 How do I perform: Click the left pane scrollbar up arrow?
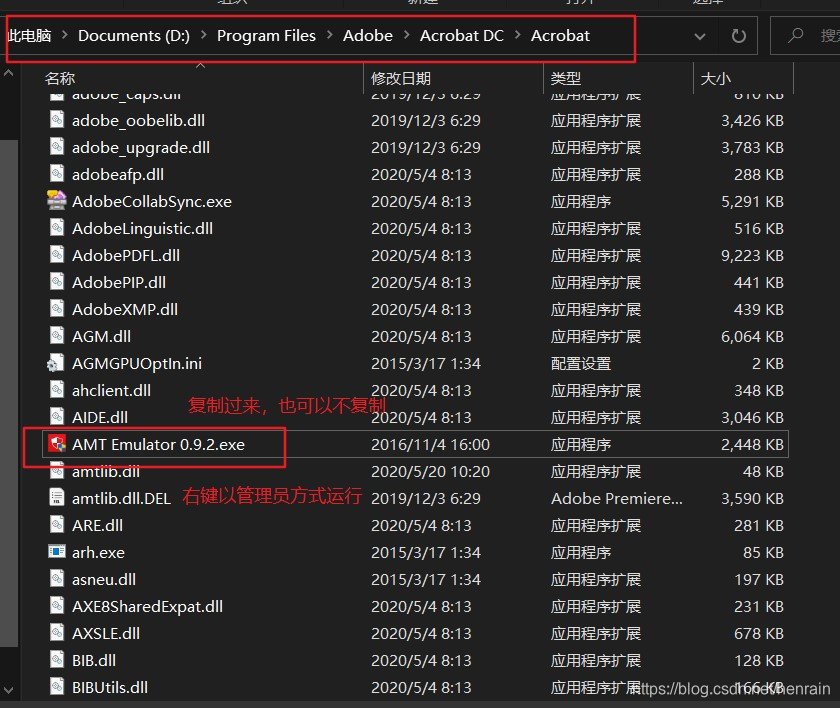(9, 73)
